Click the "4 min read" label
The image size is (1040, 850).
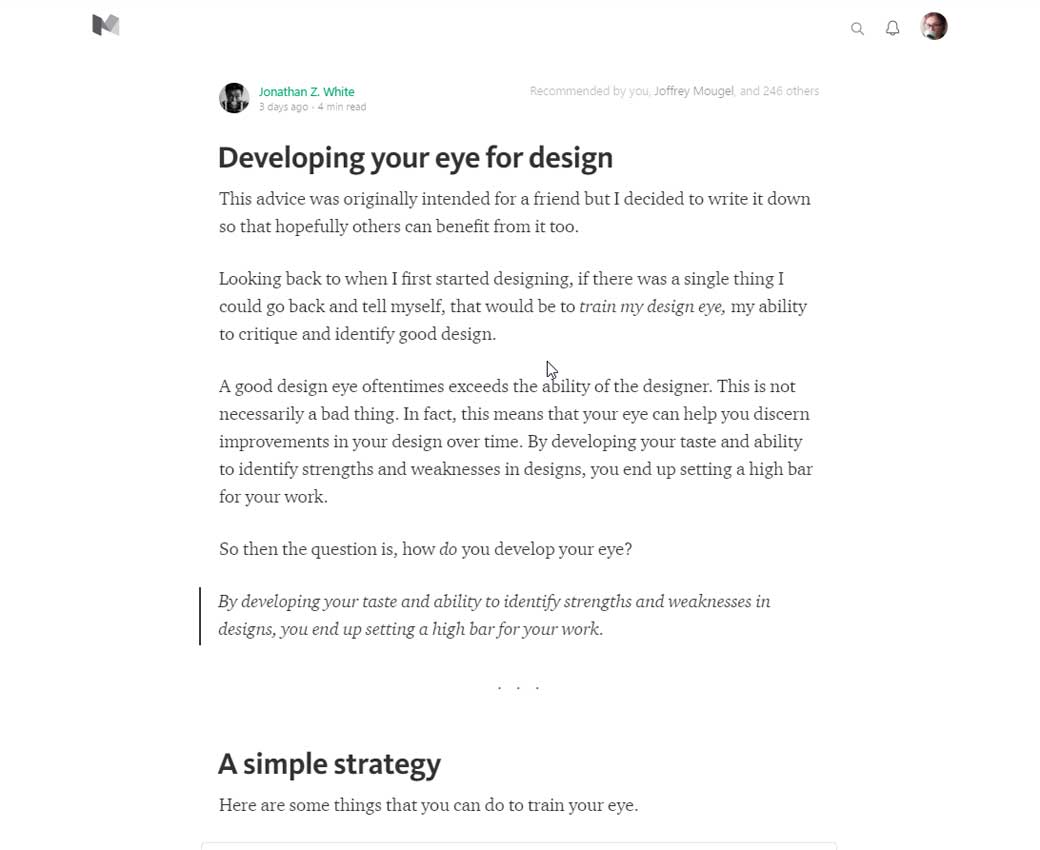(x=342, y=107)
